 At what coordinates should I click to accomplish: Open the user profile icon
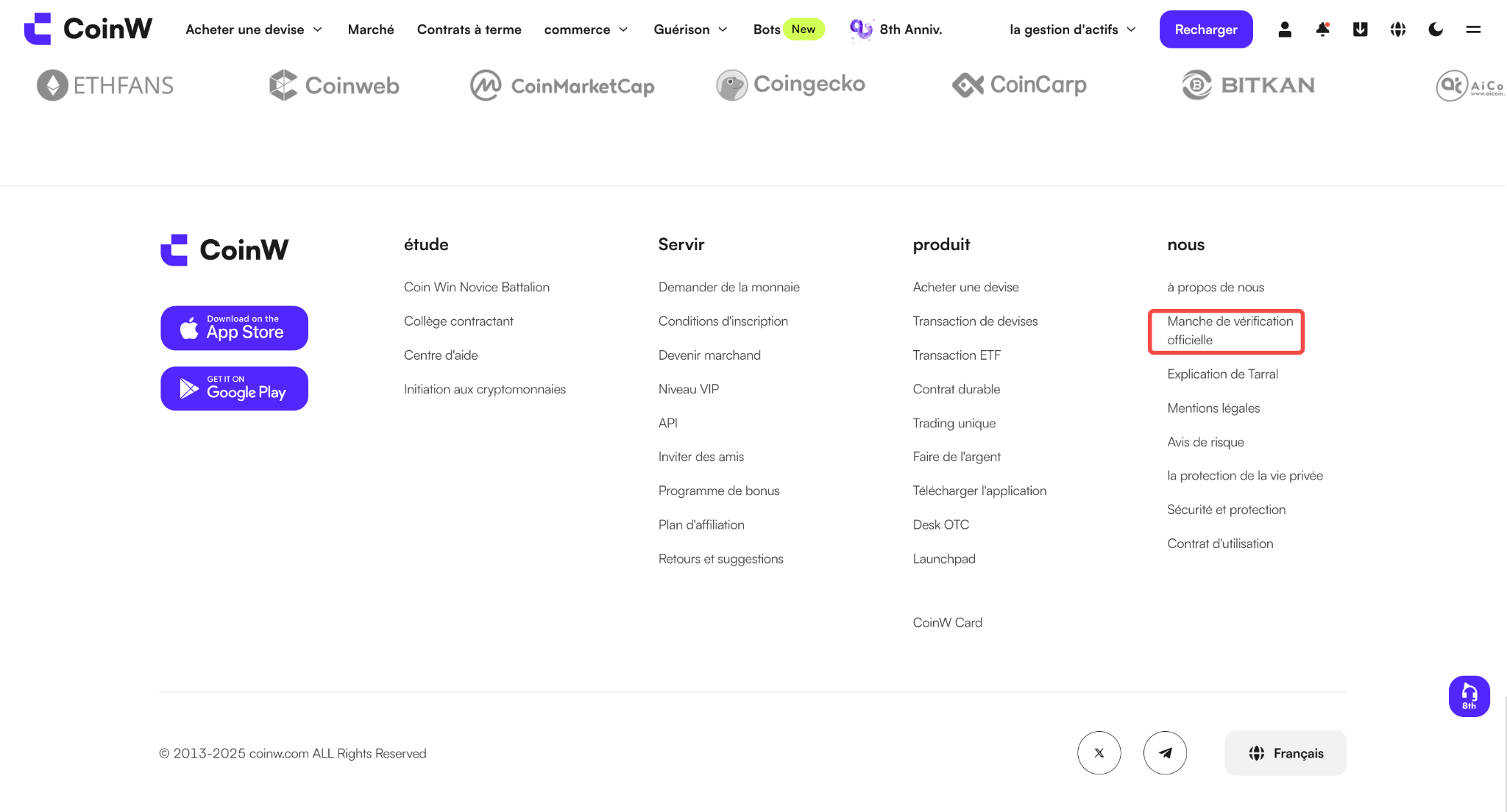click(1285, 29)
